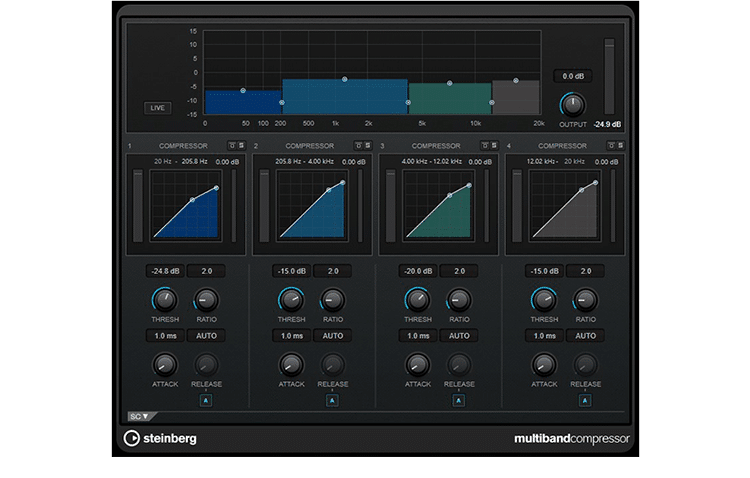Click band 4 attack 1.0 ms field
This screenshot has height=478, width=750.
pos(544,336)
